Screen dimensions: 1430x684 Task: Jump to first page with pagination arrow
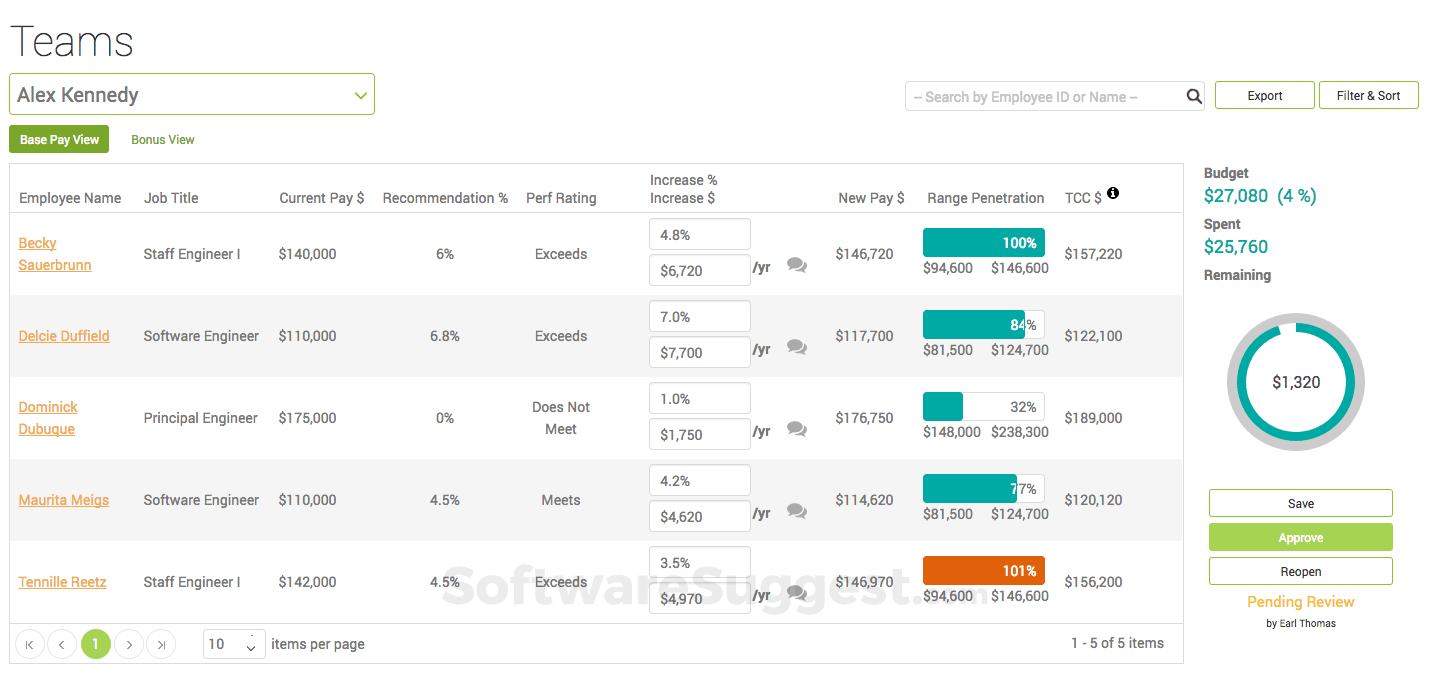[x=29, y=644]
